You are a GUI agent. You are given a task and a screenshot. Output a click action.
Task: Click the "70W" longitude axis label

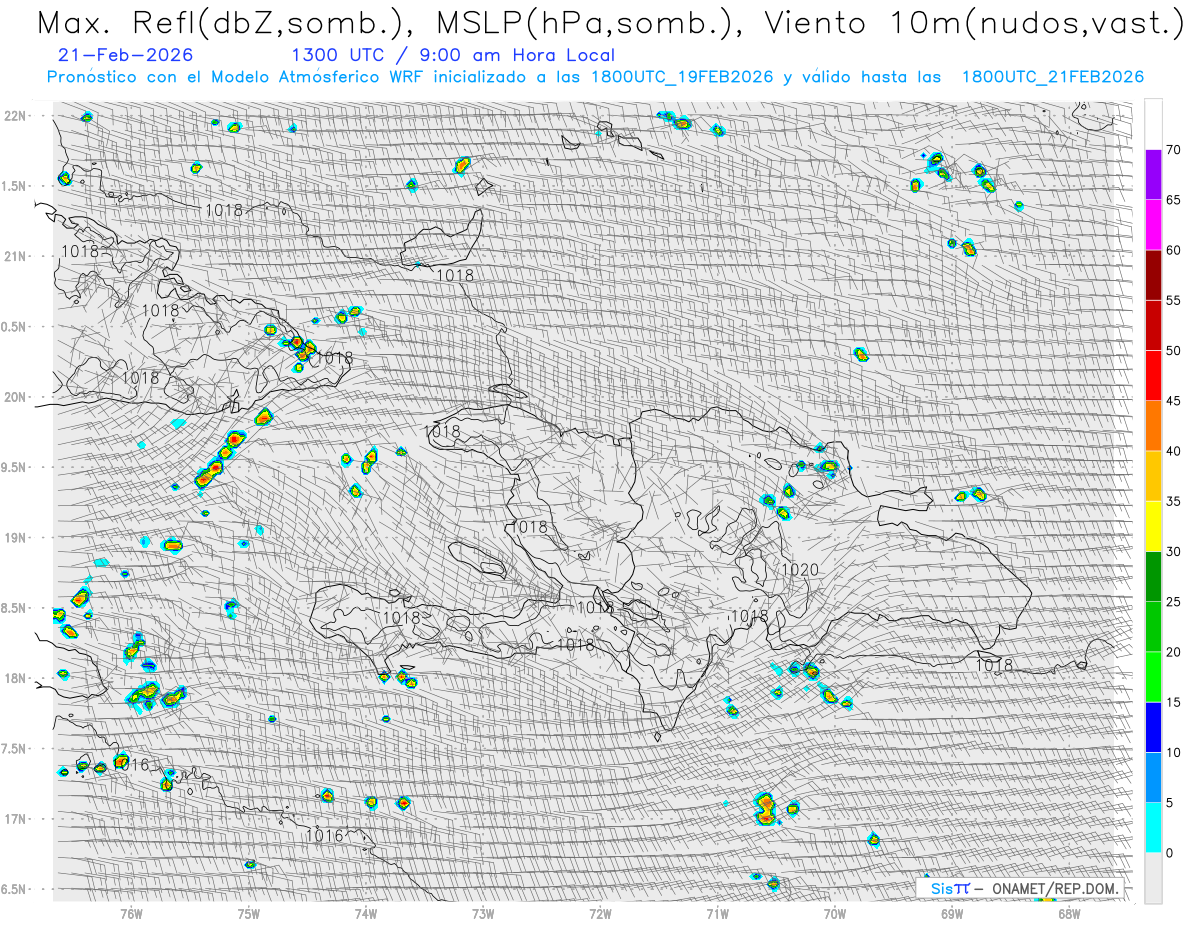(834, 912)
